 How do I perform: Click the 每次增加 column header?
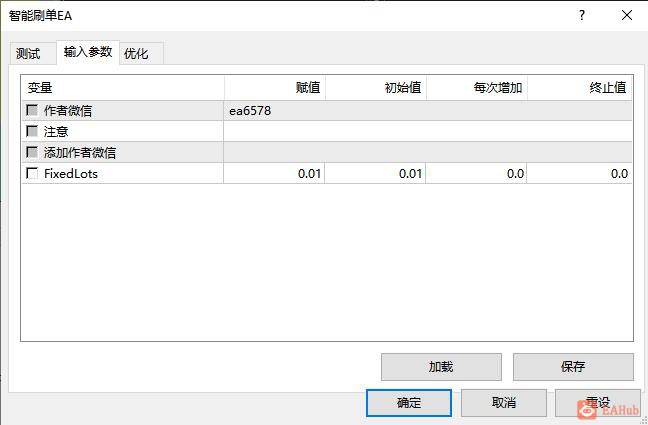point(477,88)
